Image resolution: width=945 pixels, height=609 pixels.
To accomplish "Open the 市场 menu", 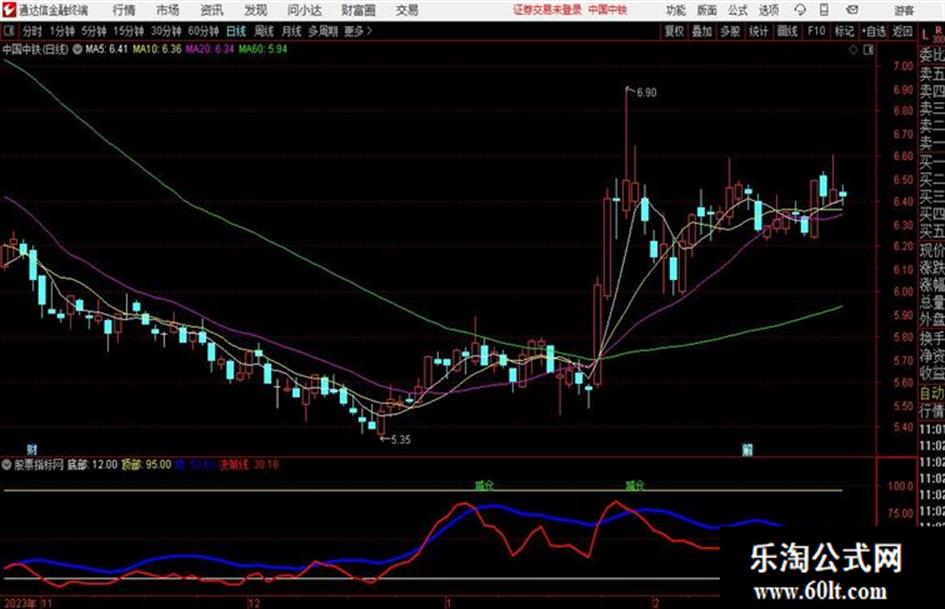I will pos(168,10).
